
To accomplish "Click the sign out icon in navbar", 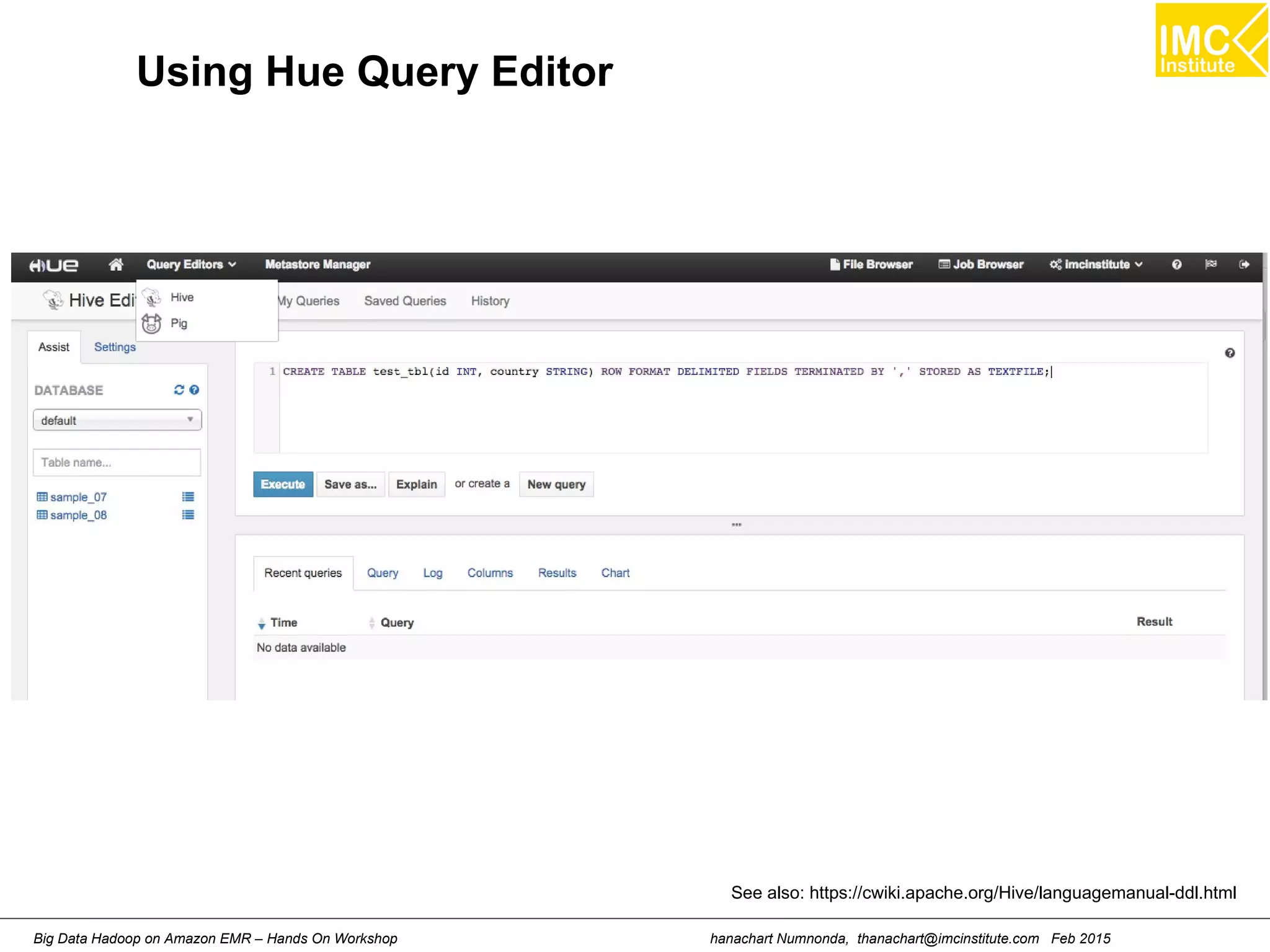I will click(1244, 265).
